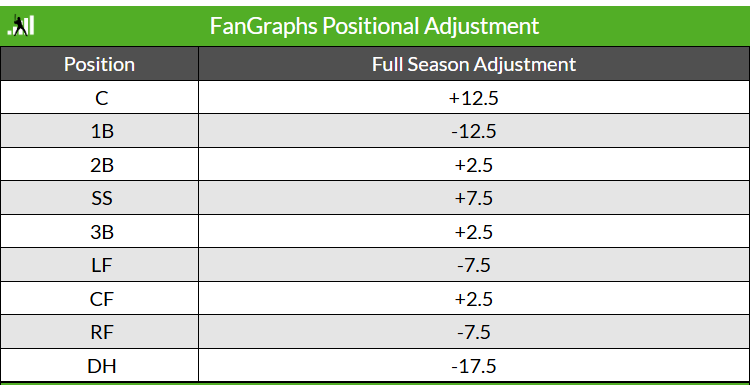754x385 pixels.
Task: Select the 1B position cell
Action: [x=100, y=131]
